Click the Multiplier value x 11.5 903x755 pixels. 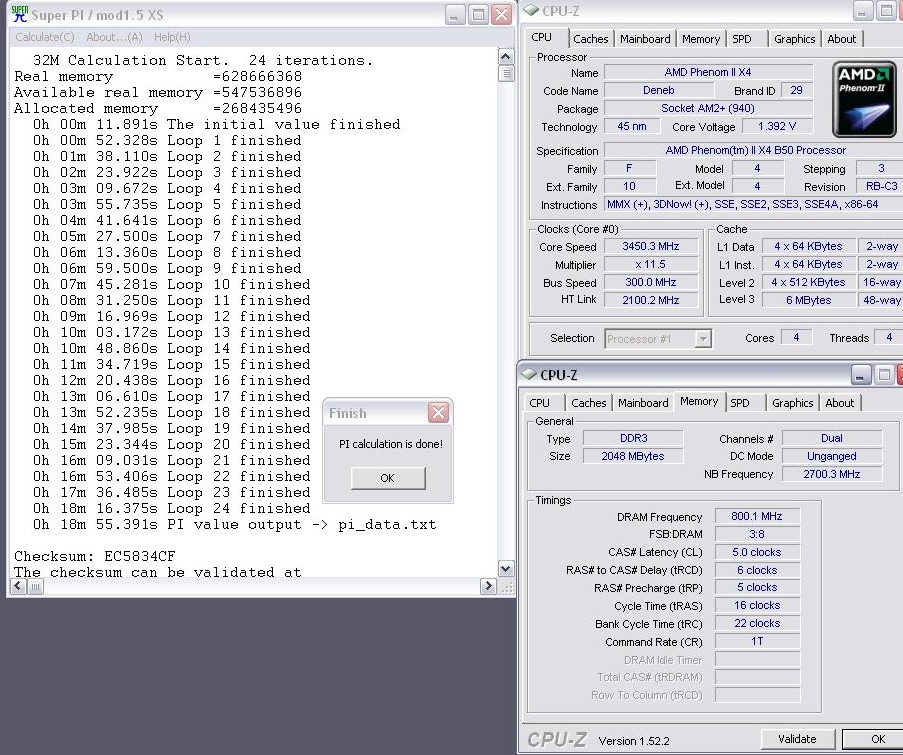coord(651,264)
